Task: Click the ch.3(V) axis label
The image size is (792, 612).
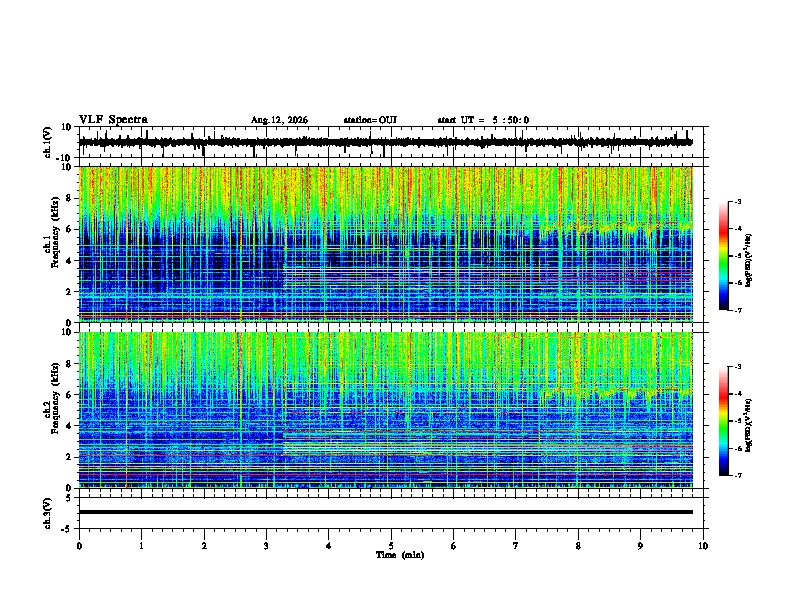Action: pos(48,513)
